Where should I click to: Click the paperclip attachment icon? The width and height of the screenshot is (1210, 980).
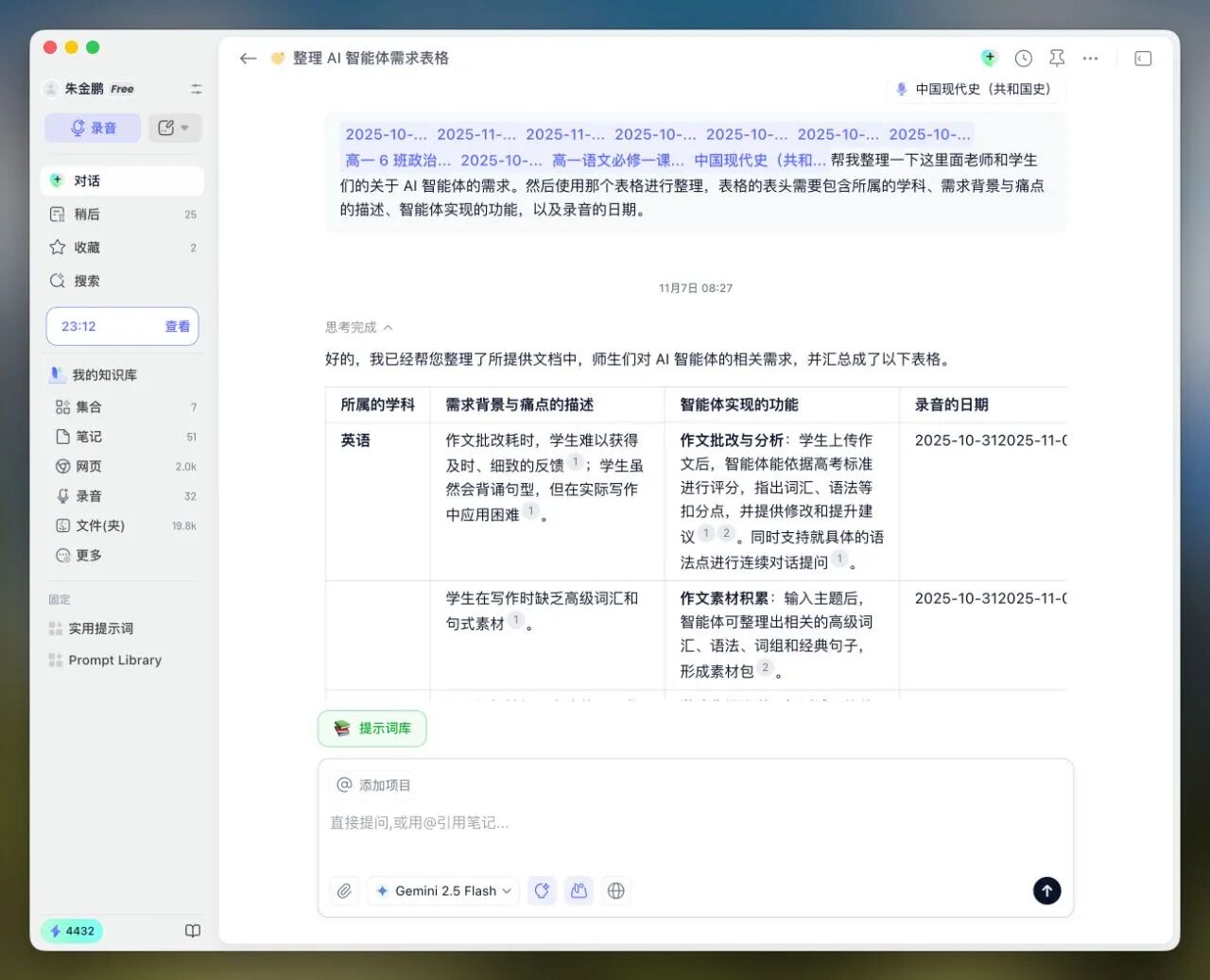[345, 890]
